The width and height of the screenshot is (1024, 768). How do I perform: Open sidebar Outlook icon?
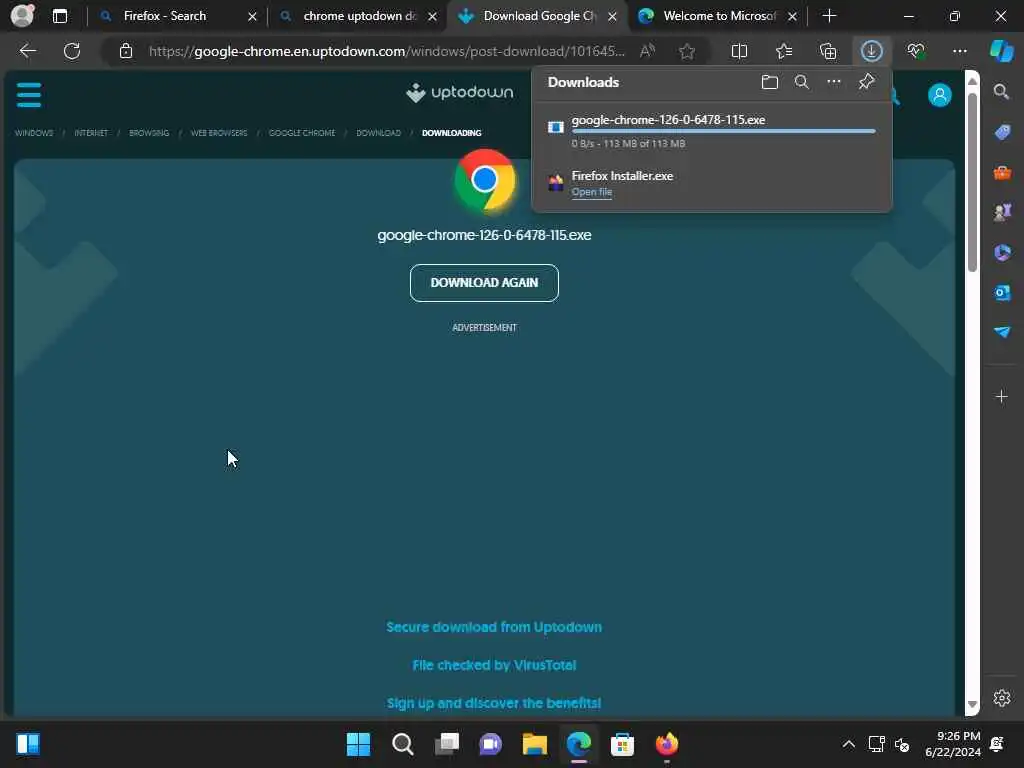(1002, 292)
